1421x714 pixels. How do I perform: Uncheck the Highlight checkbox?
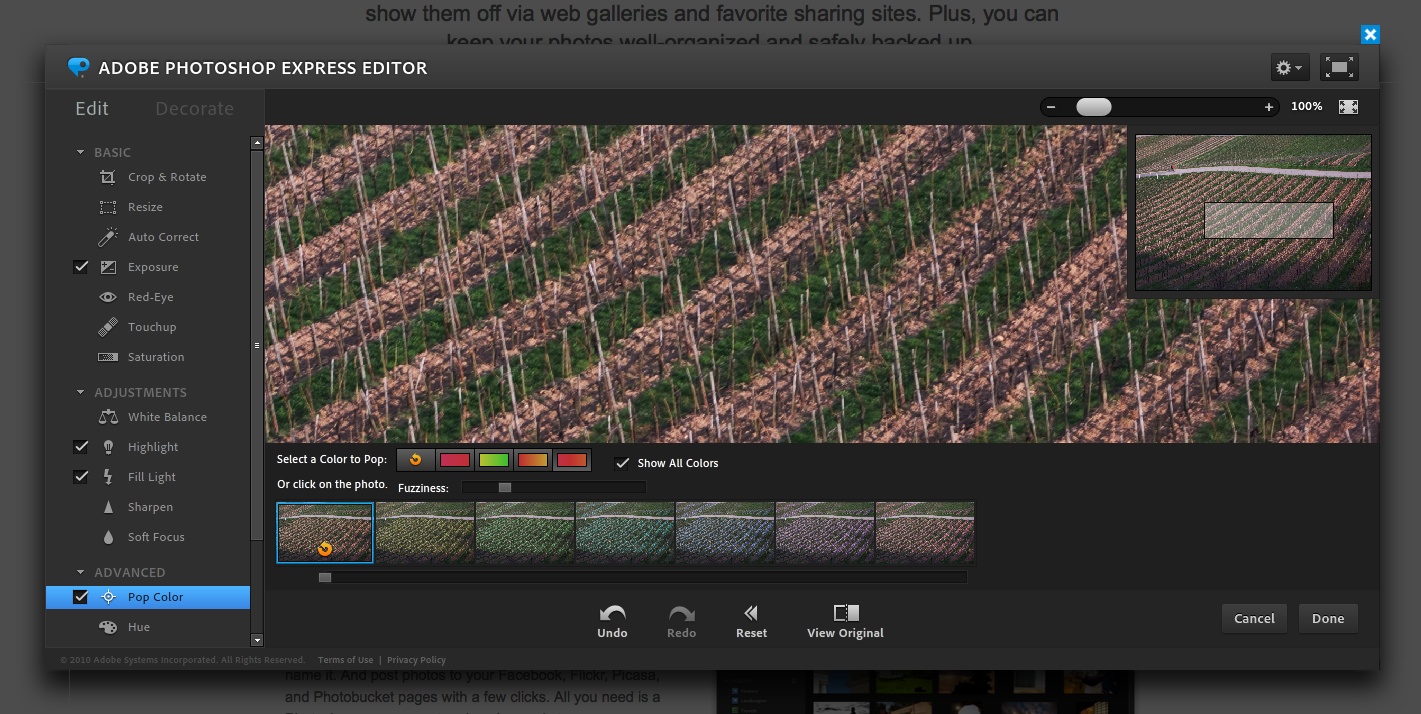81,447
